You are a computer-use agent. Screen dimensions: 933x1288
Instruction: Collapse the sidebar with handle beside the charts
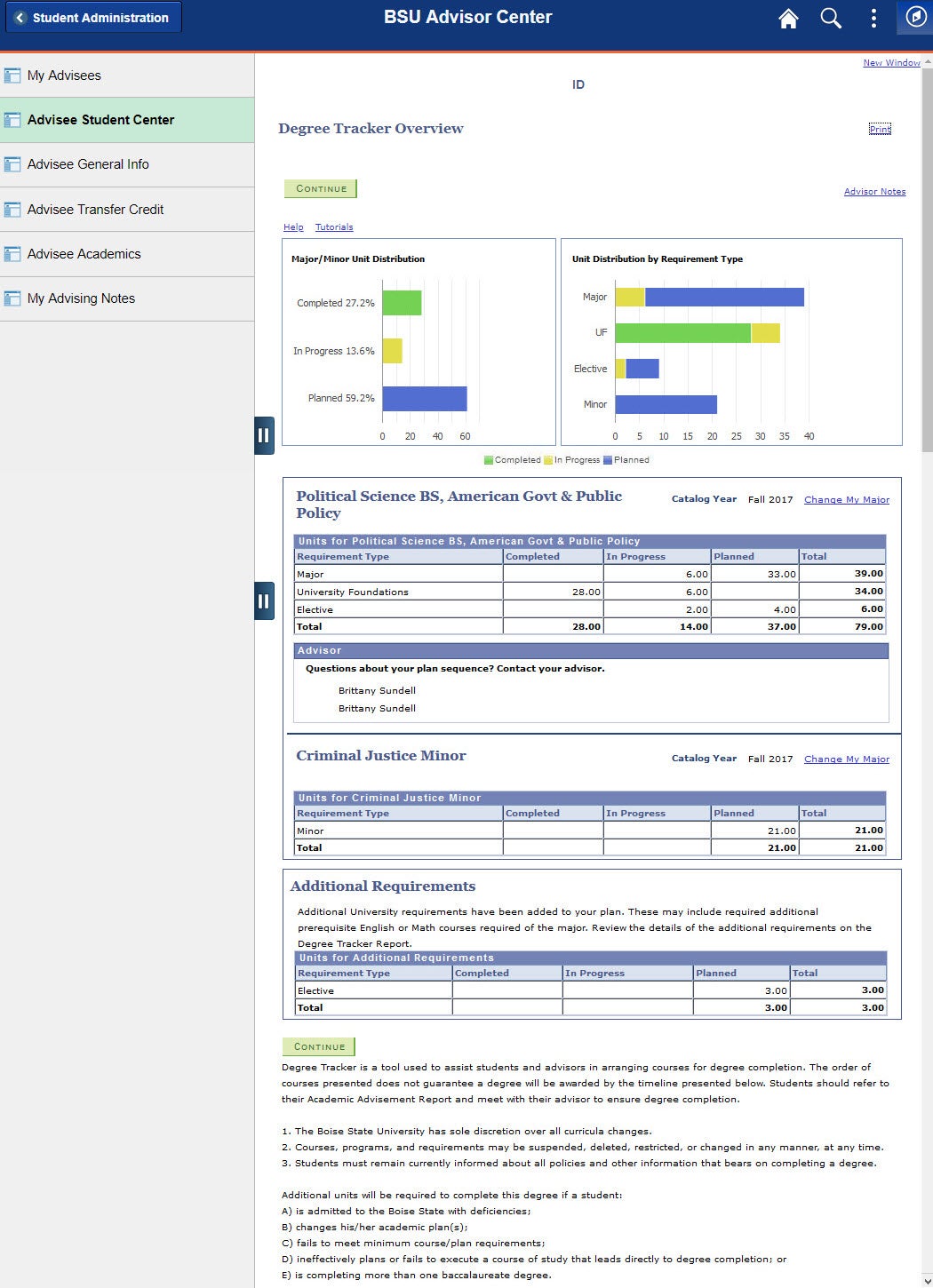click(x=264, y=435)
